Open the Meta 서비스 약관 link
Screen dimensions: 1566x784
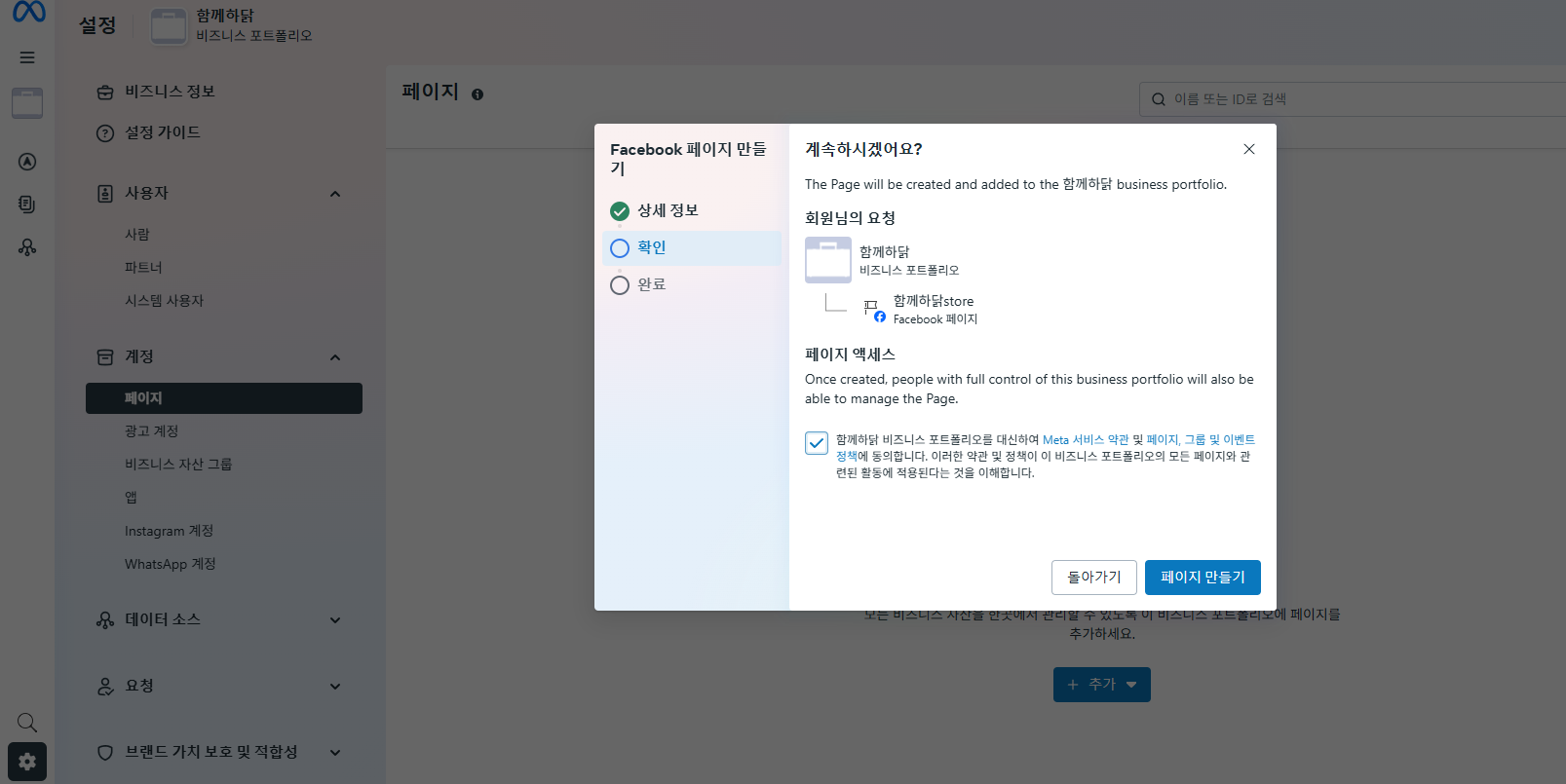point(1086,440)
